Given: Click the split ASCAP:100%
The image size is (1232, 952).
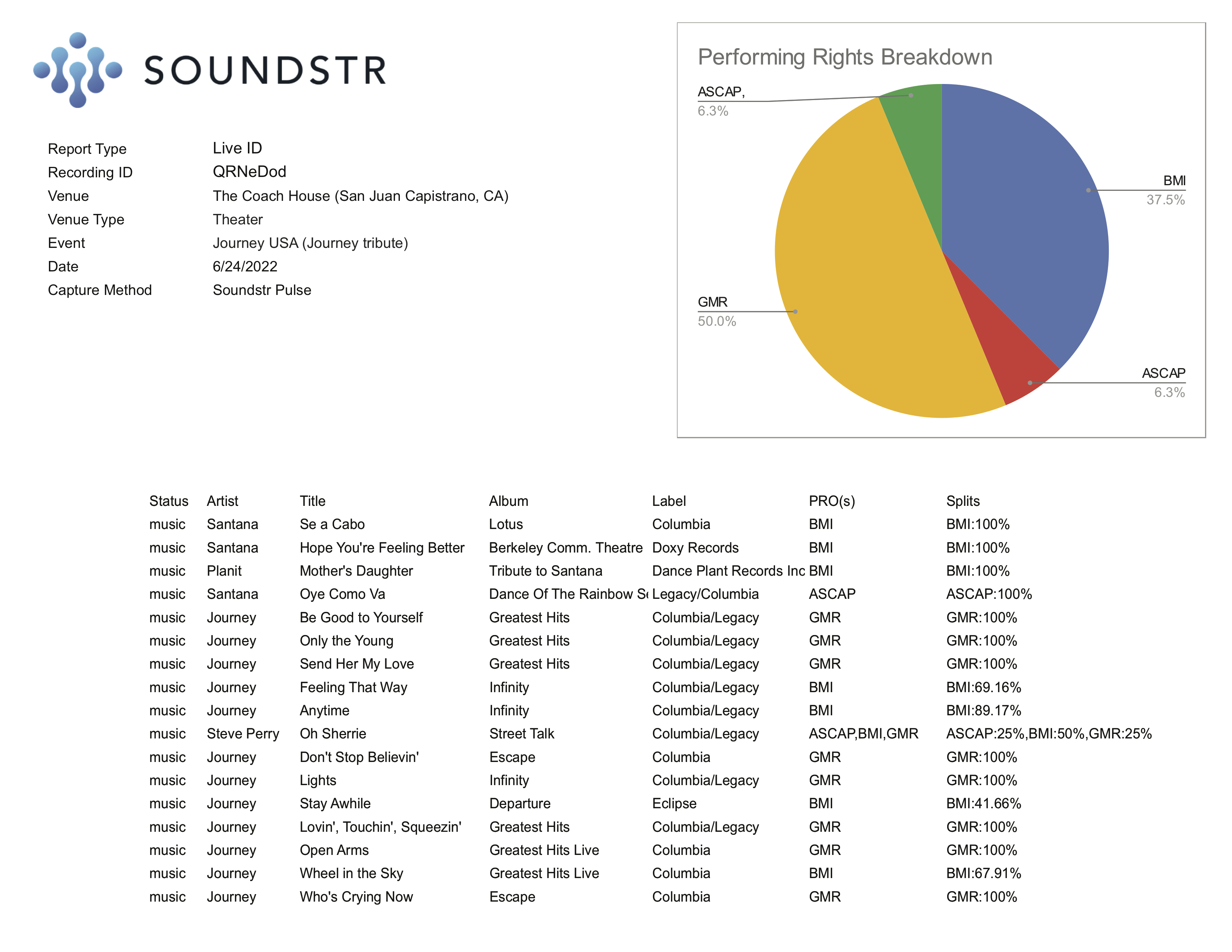Looking at the screenshot, I should (989, 594).
